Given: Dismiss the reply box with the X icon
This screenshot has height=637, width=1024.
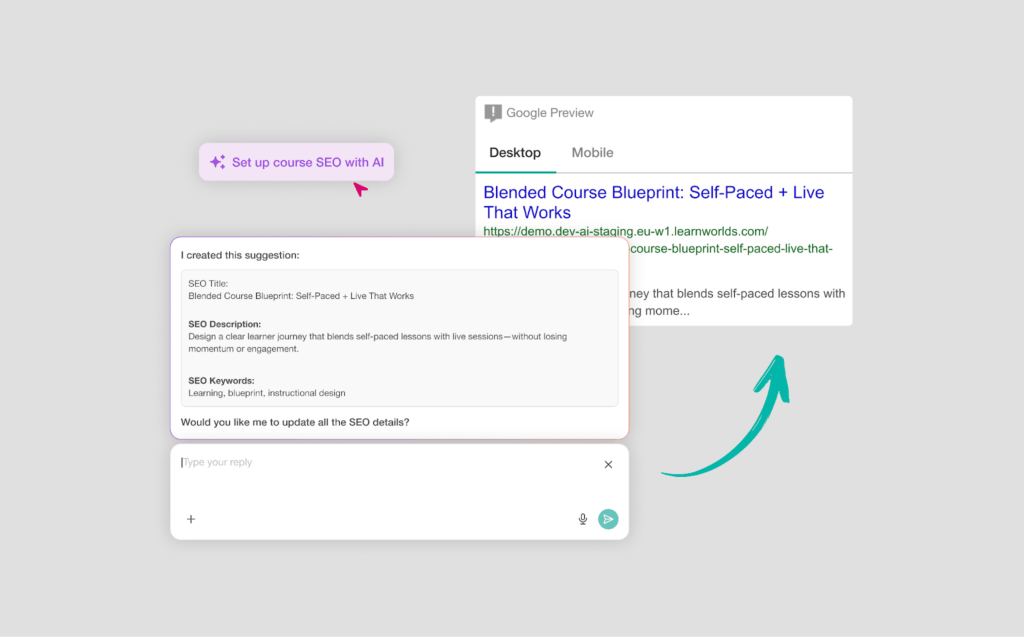Looking at the screenshot, I should click(608, 464).
